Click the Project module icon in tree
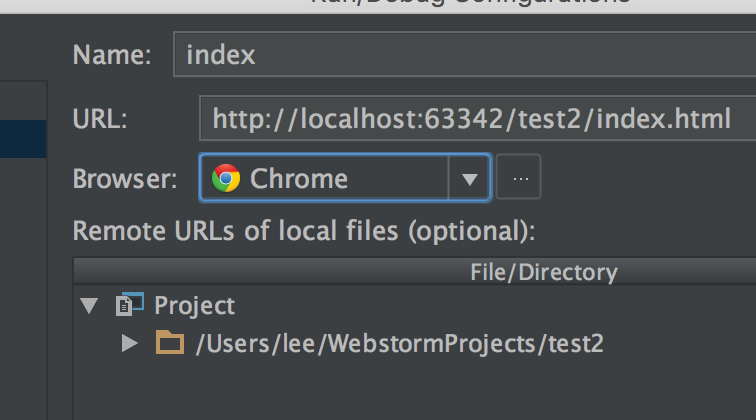Viewport: 756px width, 420px height. point(125,305)
